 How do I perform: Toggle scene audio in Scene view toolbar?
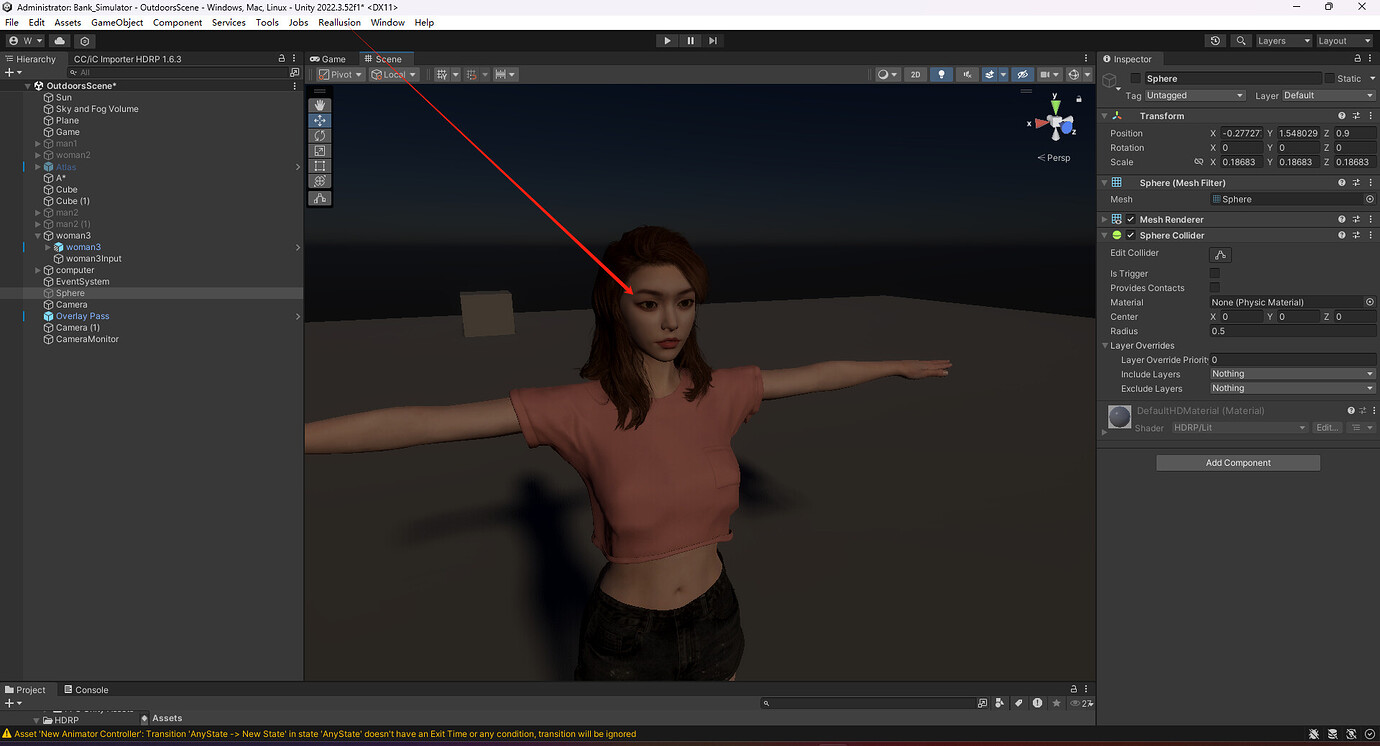(x=966, y=74)
